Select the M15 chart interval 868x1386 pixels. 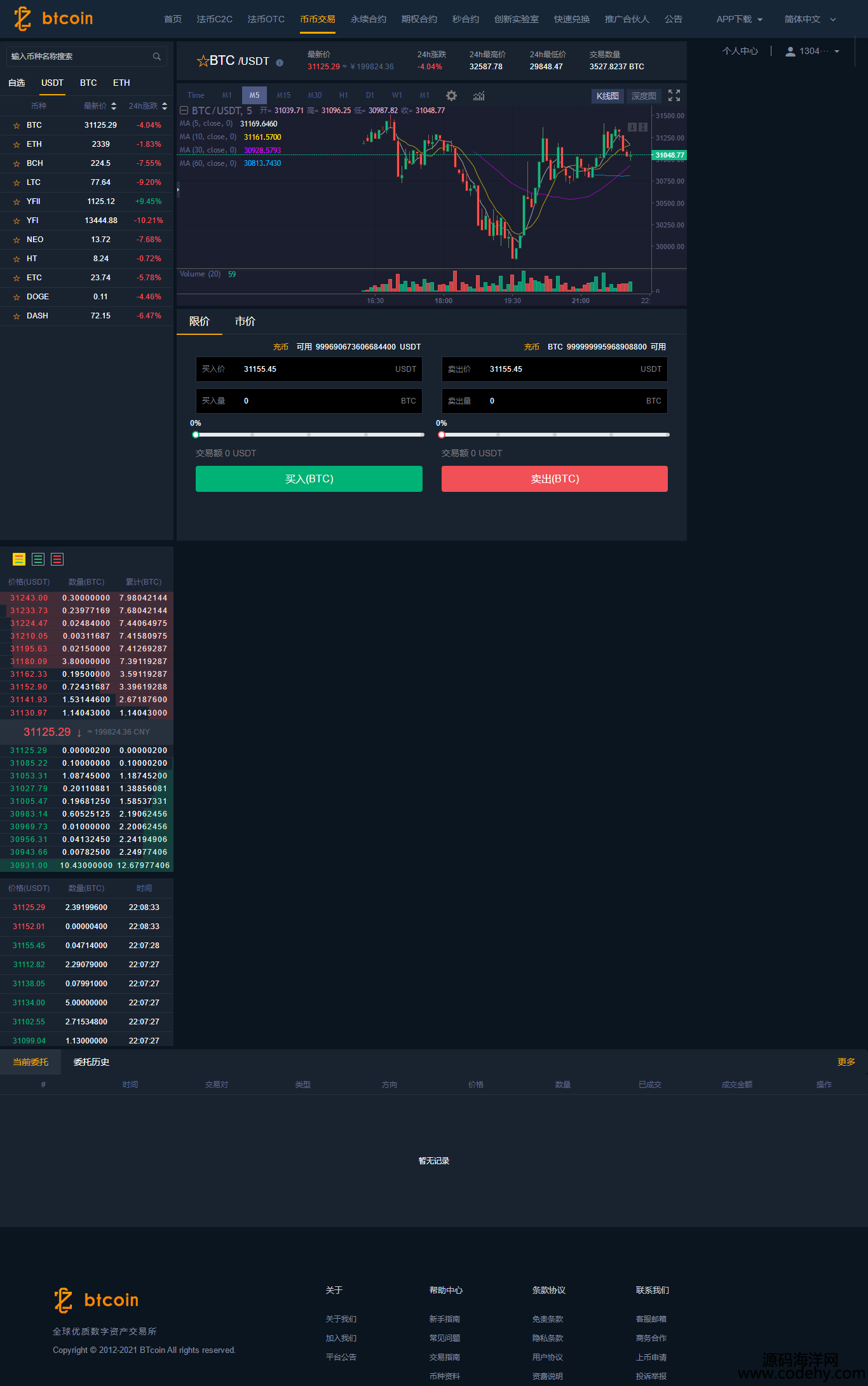click(x=283, y=95)
